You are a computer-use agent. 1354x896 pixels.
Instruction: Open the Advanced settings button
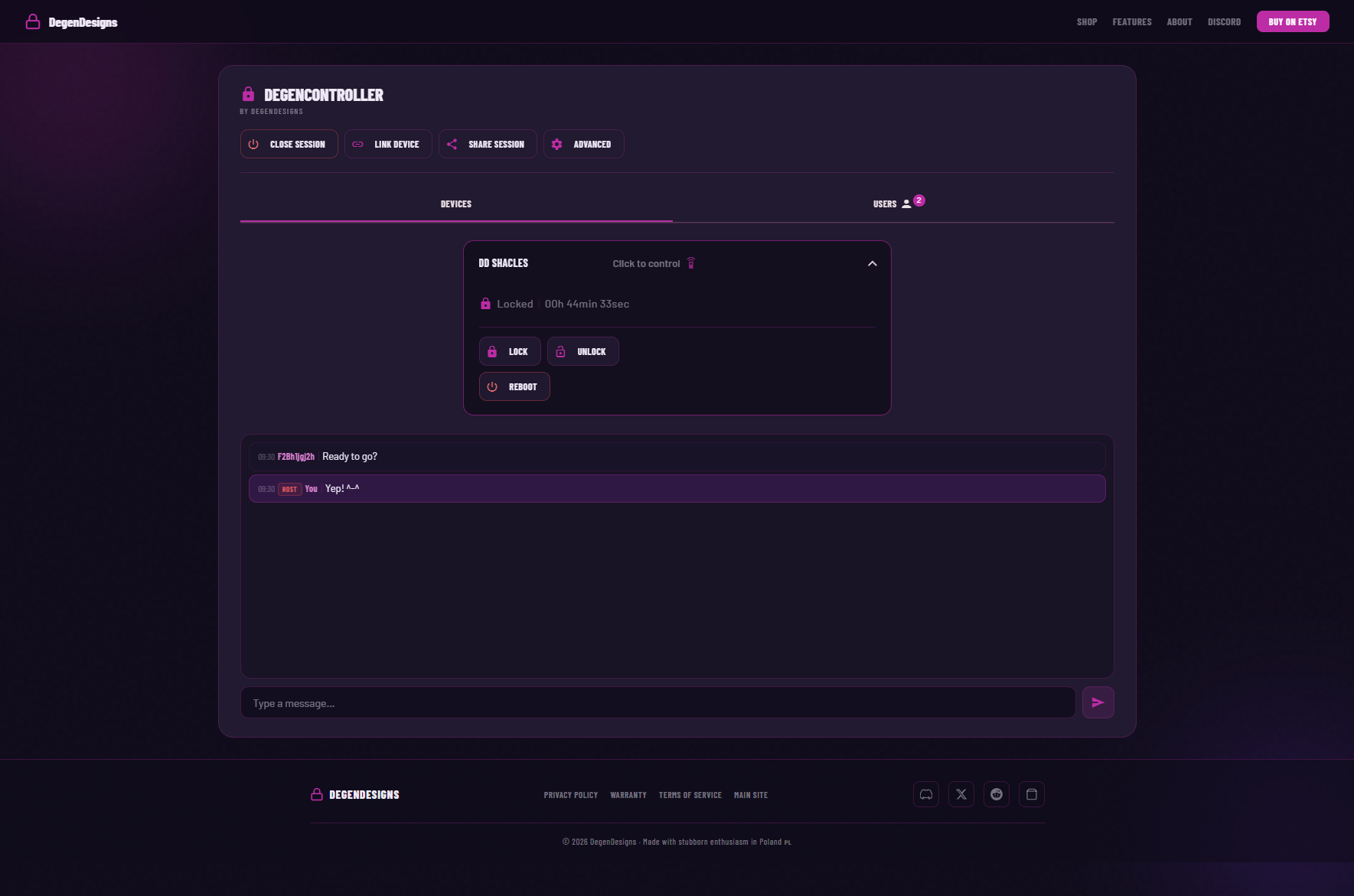point(584,144)
